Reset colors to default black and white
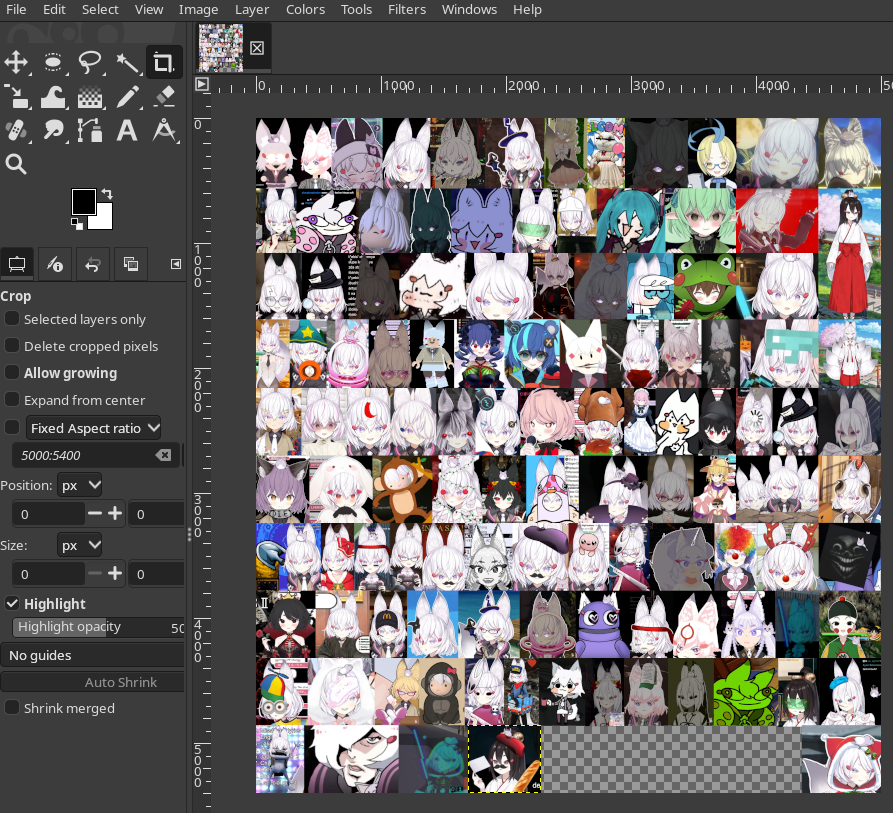 (77, 224)
